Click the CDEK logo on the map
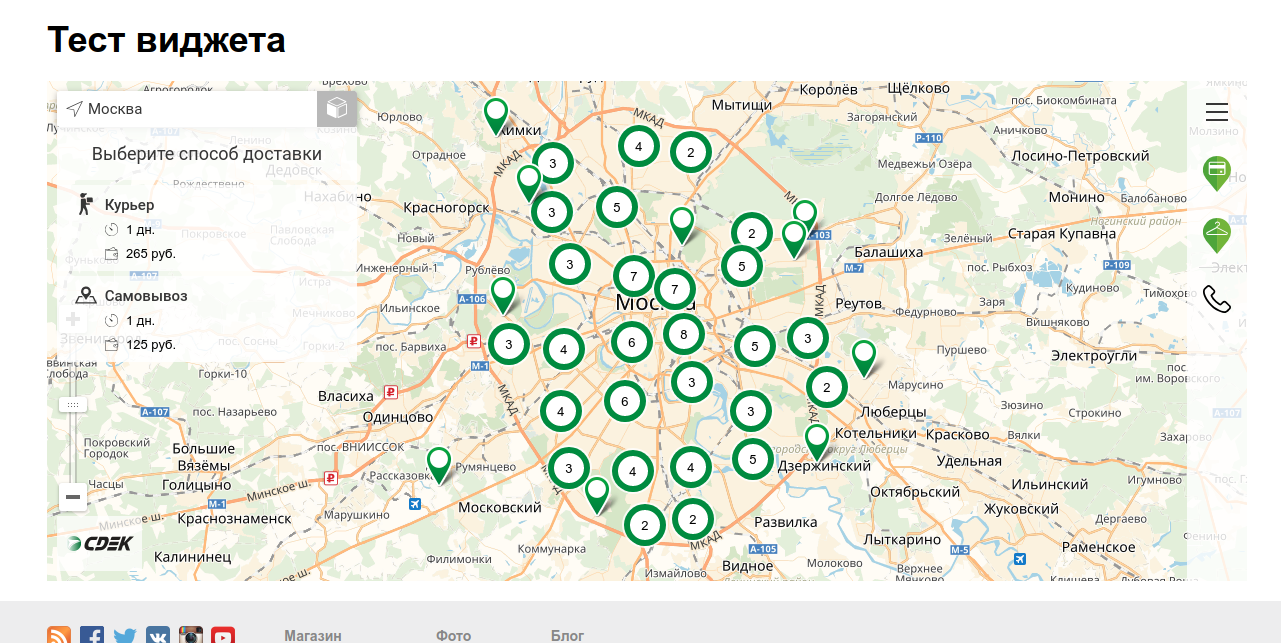The height and width of the screenshot is (643, 1281). pos(100,544)
